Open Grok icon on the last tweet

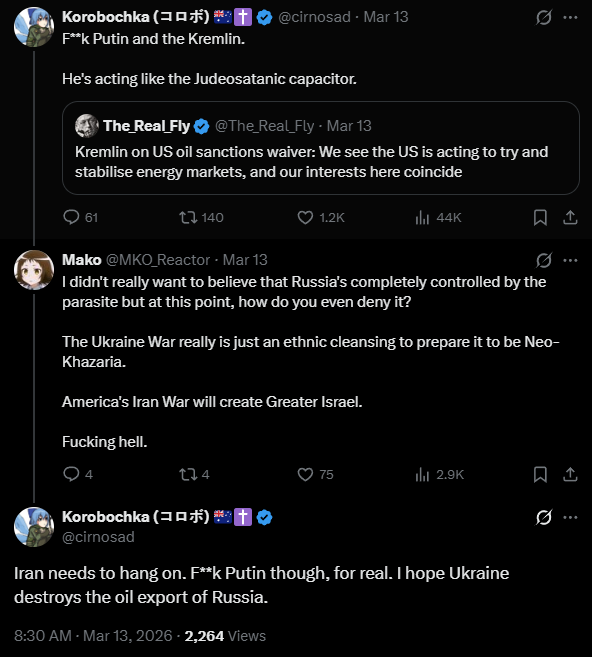543,517
